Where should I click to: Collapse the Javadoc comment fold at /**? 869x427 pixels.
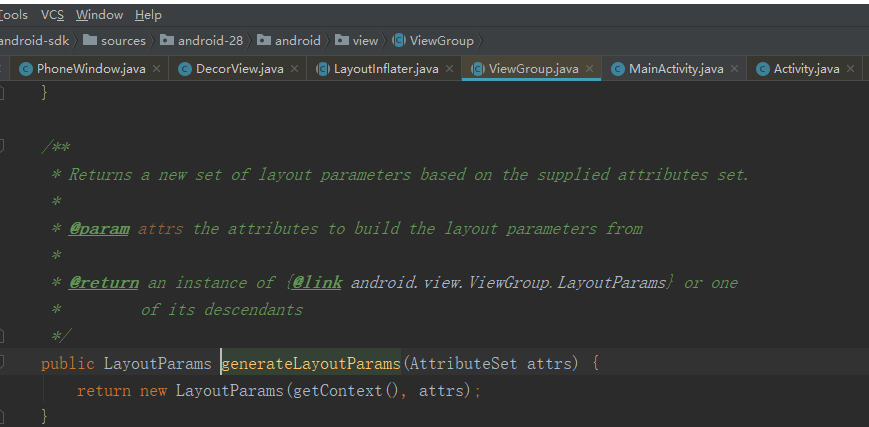click(2, 146)
